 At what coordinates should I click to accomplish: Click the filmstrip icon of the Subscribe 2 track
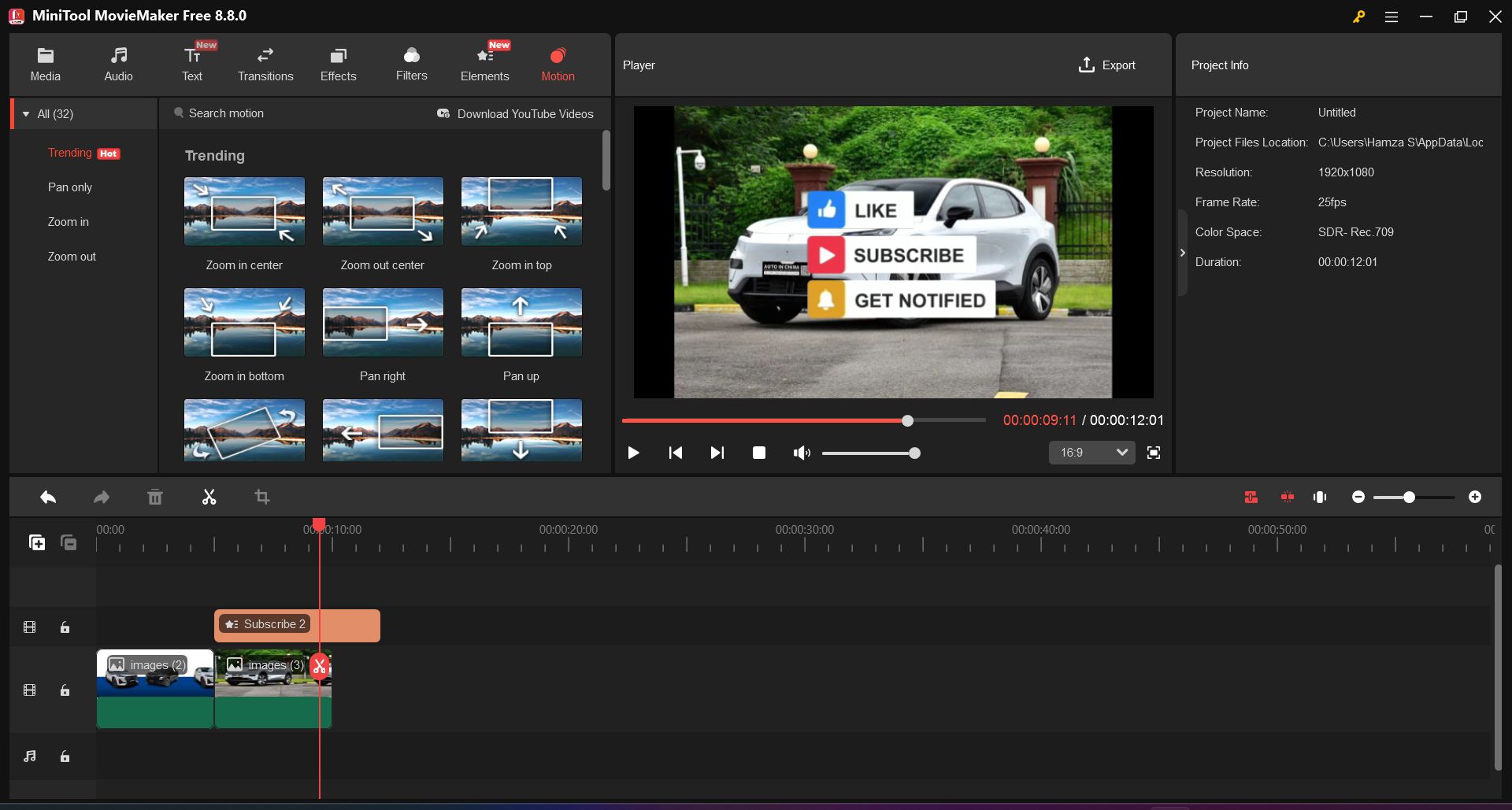pos(30,627)
